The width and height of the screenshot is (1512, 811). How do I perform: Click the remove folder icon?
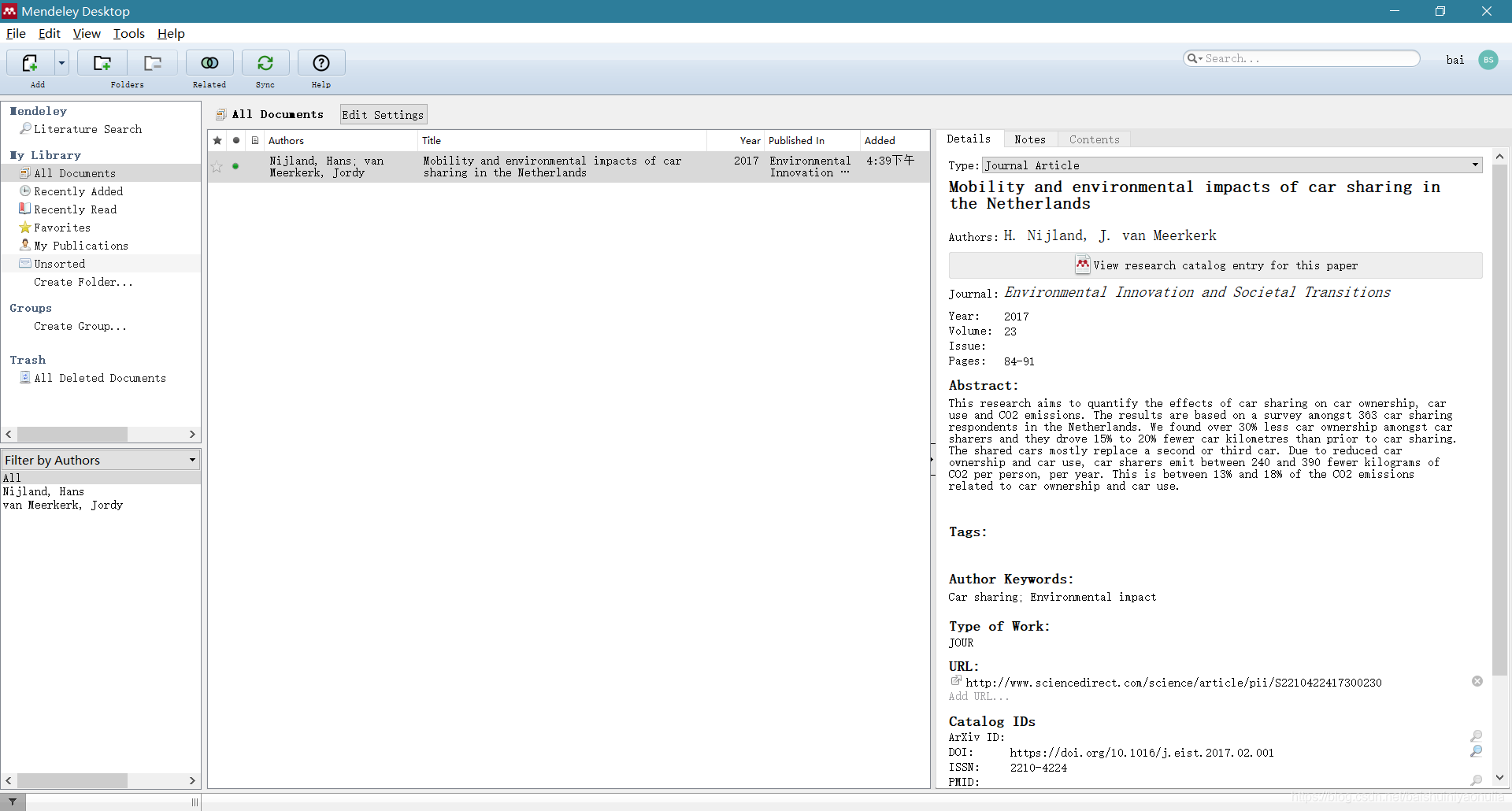(x=153, y=63)
